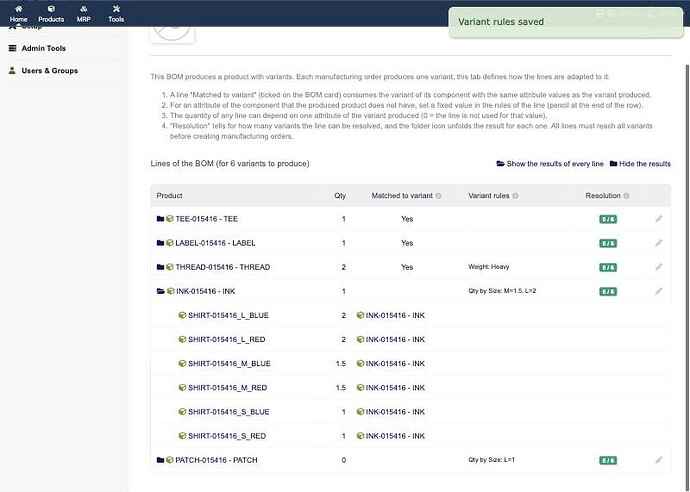Open TEE-015416 - TEE product link
Screen dimensions: 690x492
point(206,219)
